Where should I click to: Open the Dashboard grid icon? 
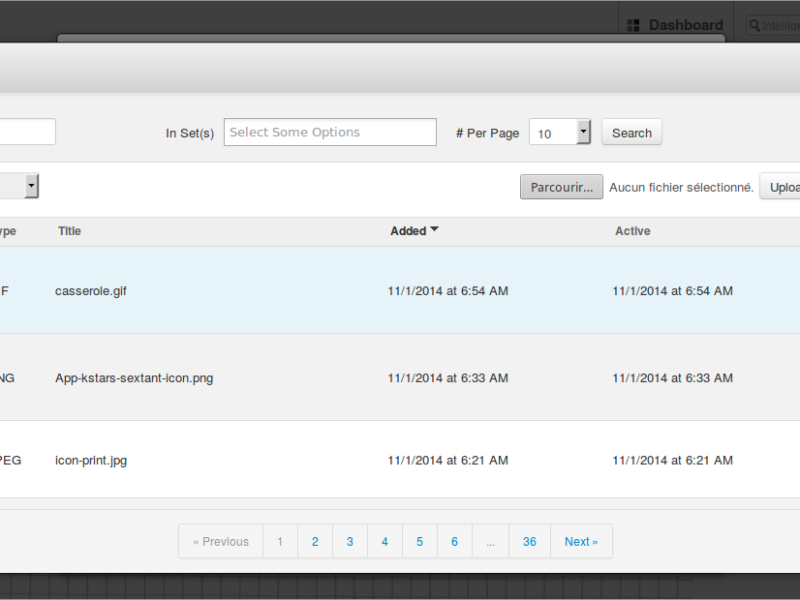[633, 25]
